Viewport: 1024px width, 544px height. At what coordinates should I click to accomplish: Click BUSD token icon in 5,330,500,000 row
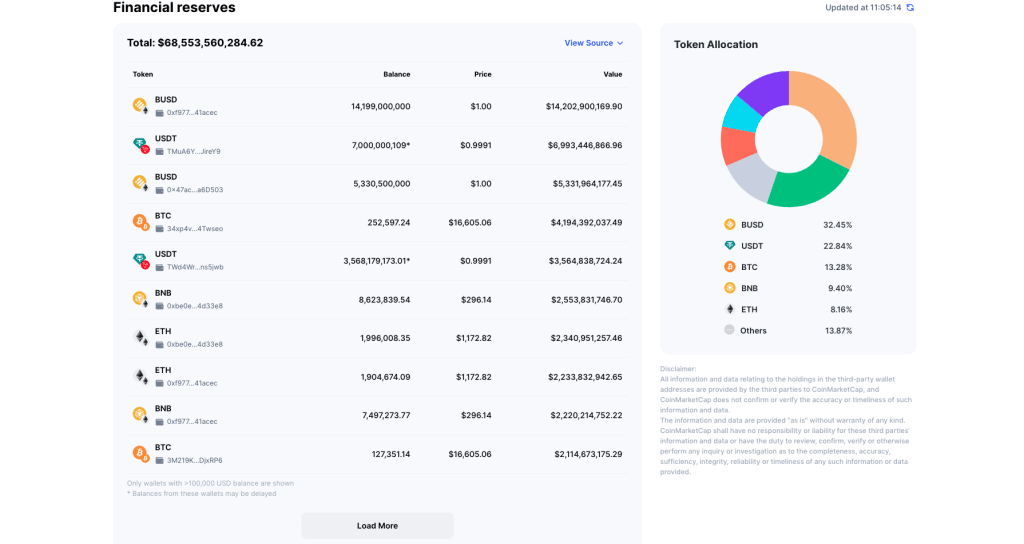point(140,183)
